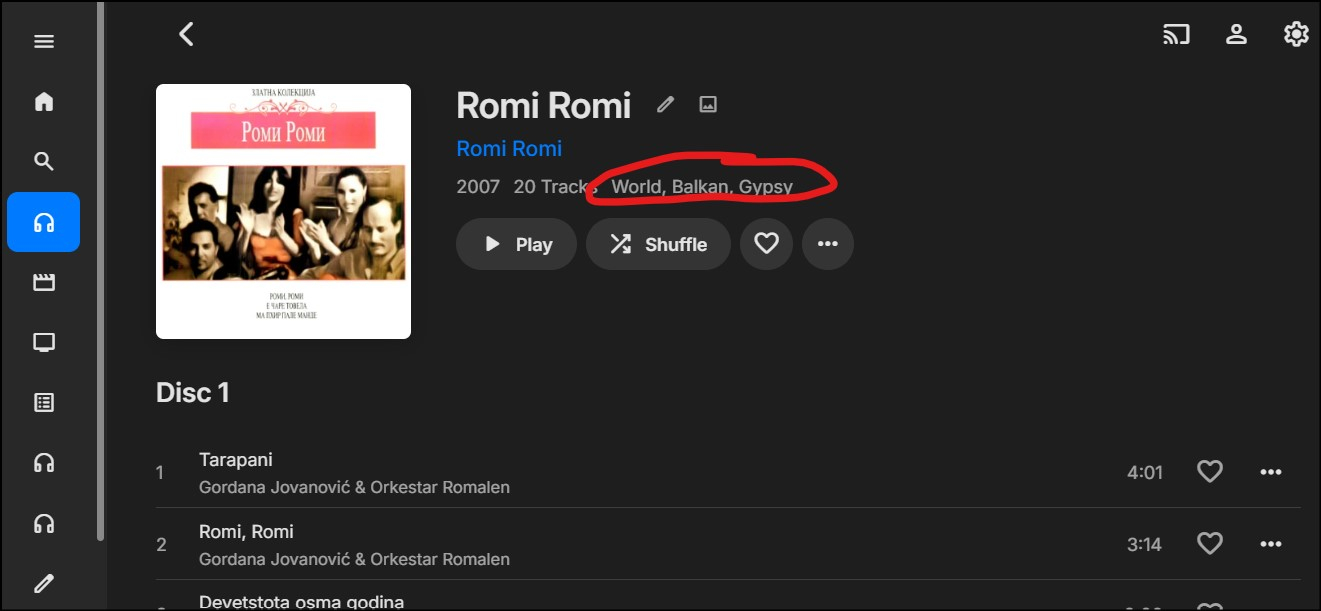Toggle favorite heart for Tarapani track
This screenshot has height=611, width=1321.
click(1210, 472)
